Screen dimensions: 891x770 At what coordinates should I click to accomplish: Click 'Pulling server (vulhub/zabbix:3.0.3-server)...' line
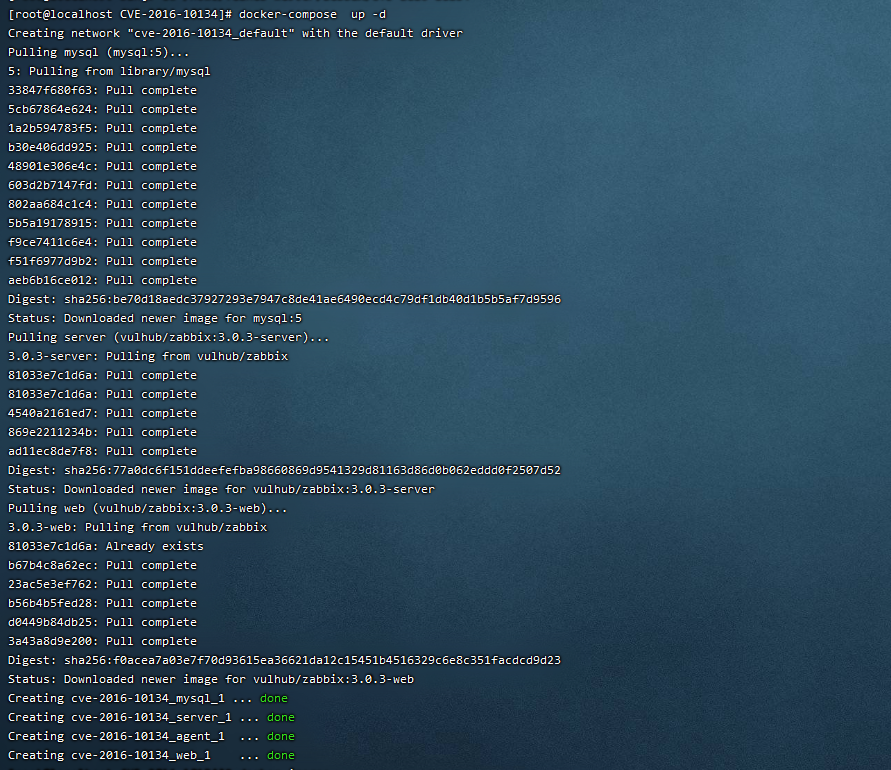tap(169, 338)
